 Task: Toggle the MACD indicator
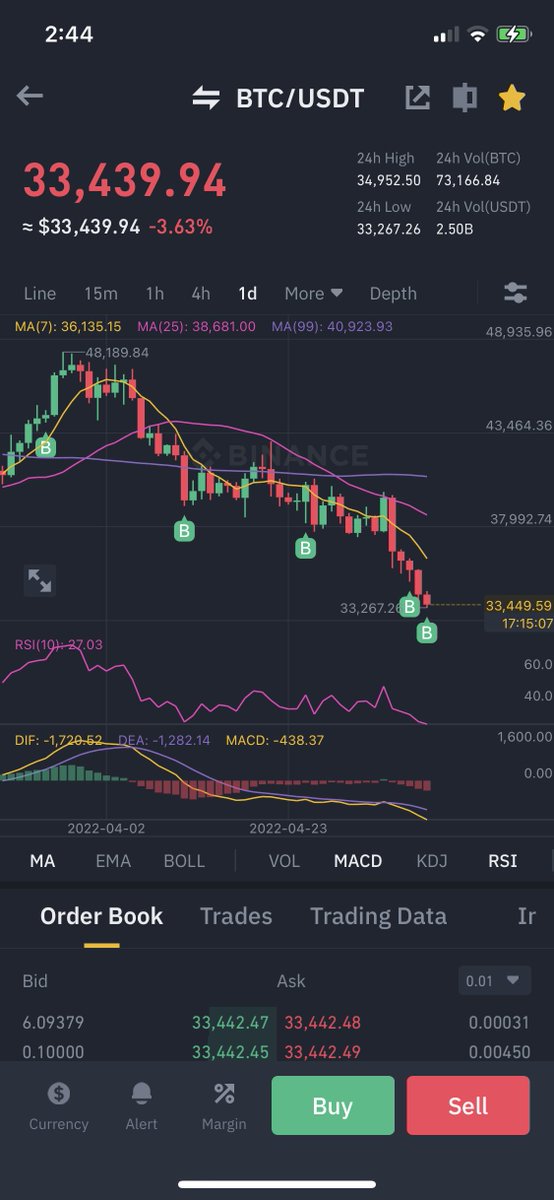[358, 861]
